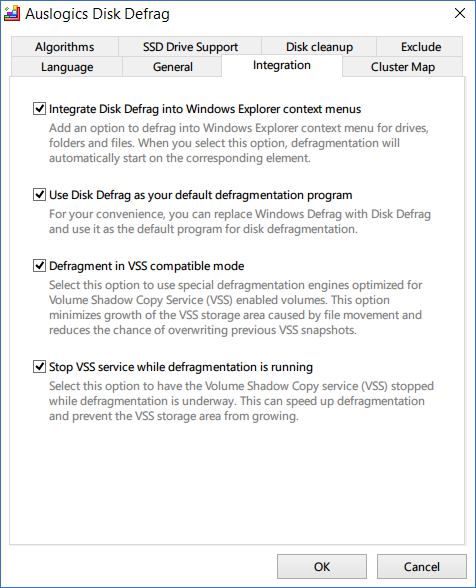This screenshot has height=588, width=476.
Task: Uncheck Integrate Disk Defrag into Explorer context menus
Action: click(x=39, y=109)
